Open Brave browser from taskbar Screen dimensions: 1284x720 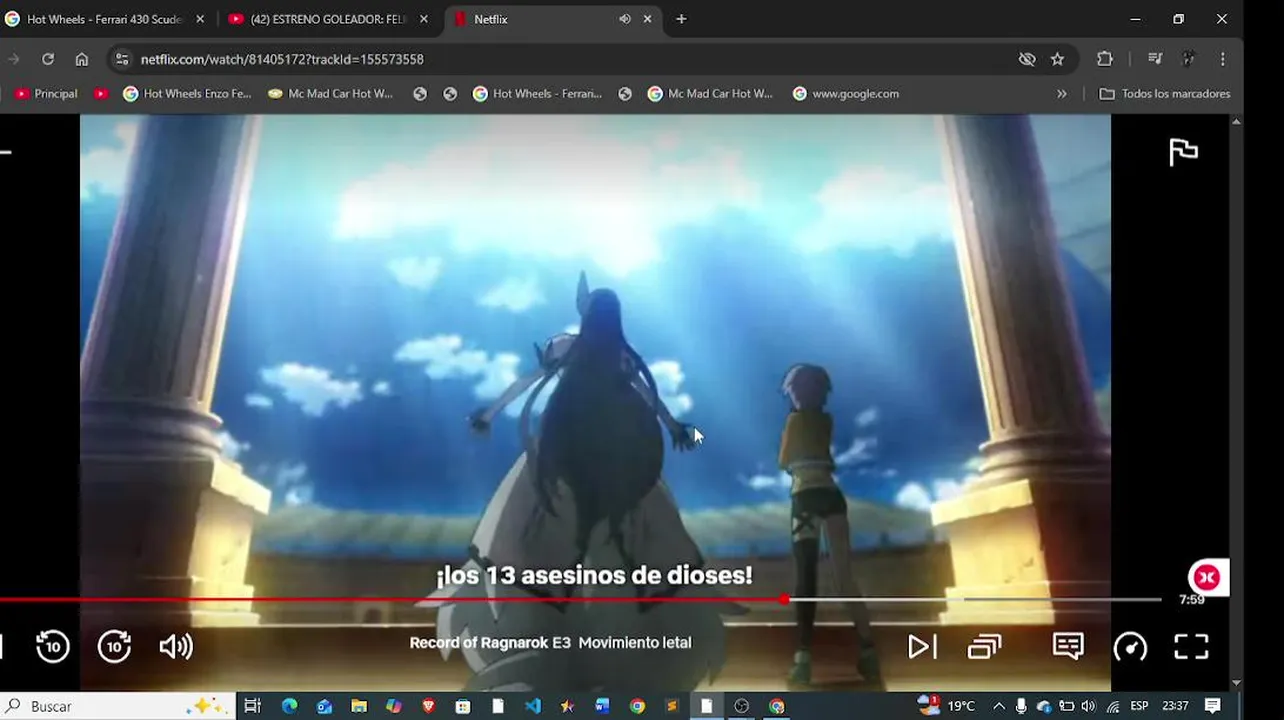click(x=428, y=706)
